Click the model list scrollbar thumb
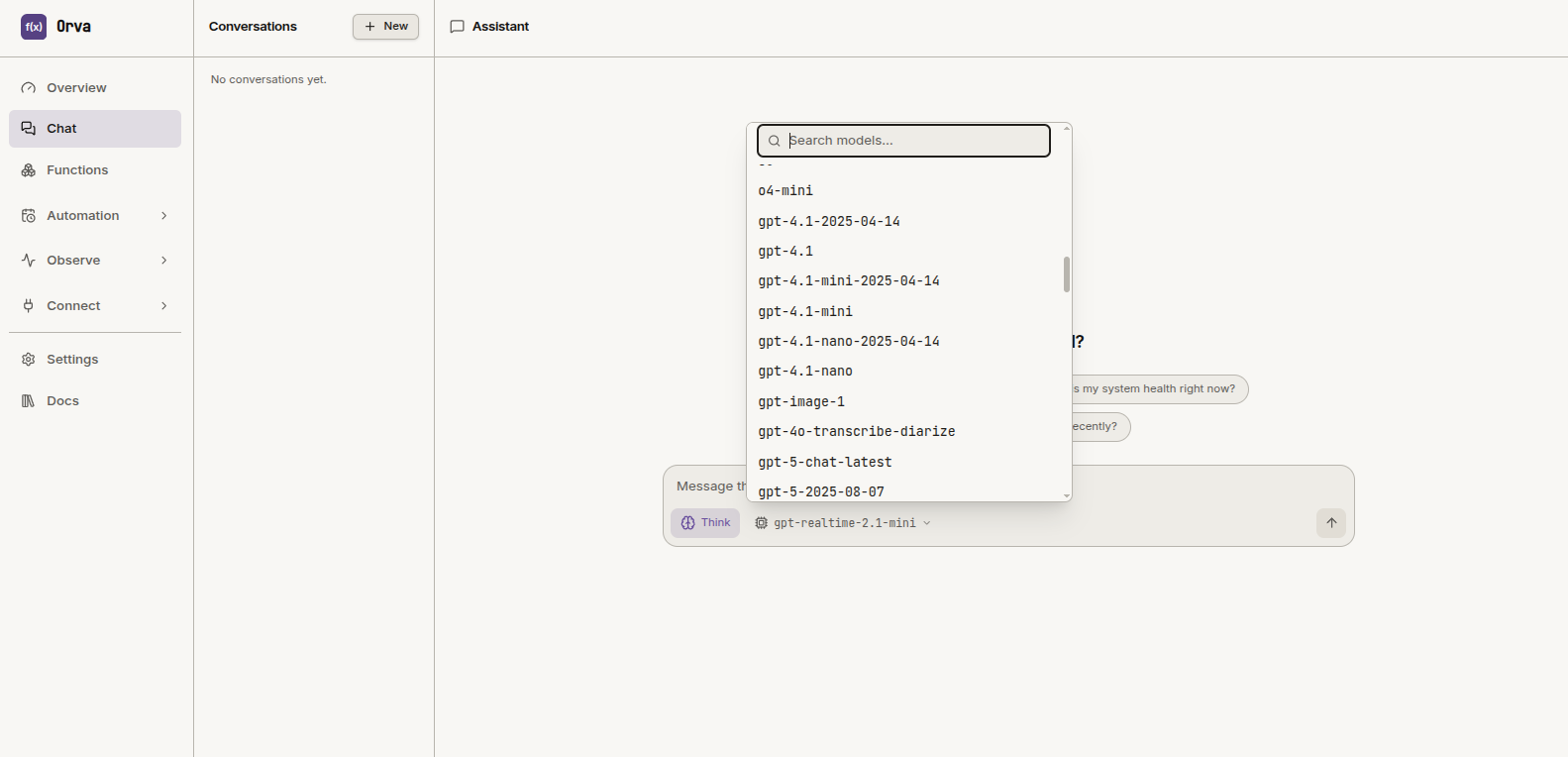The width and height of the screenshot is (1568, 757). coord(1067,274)
